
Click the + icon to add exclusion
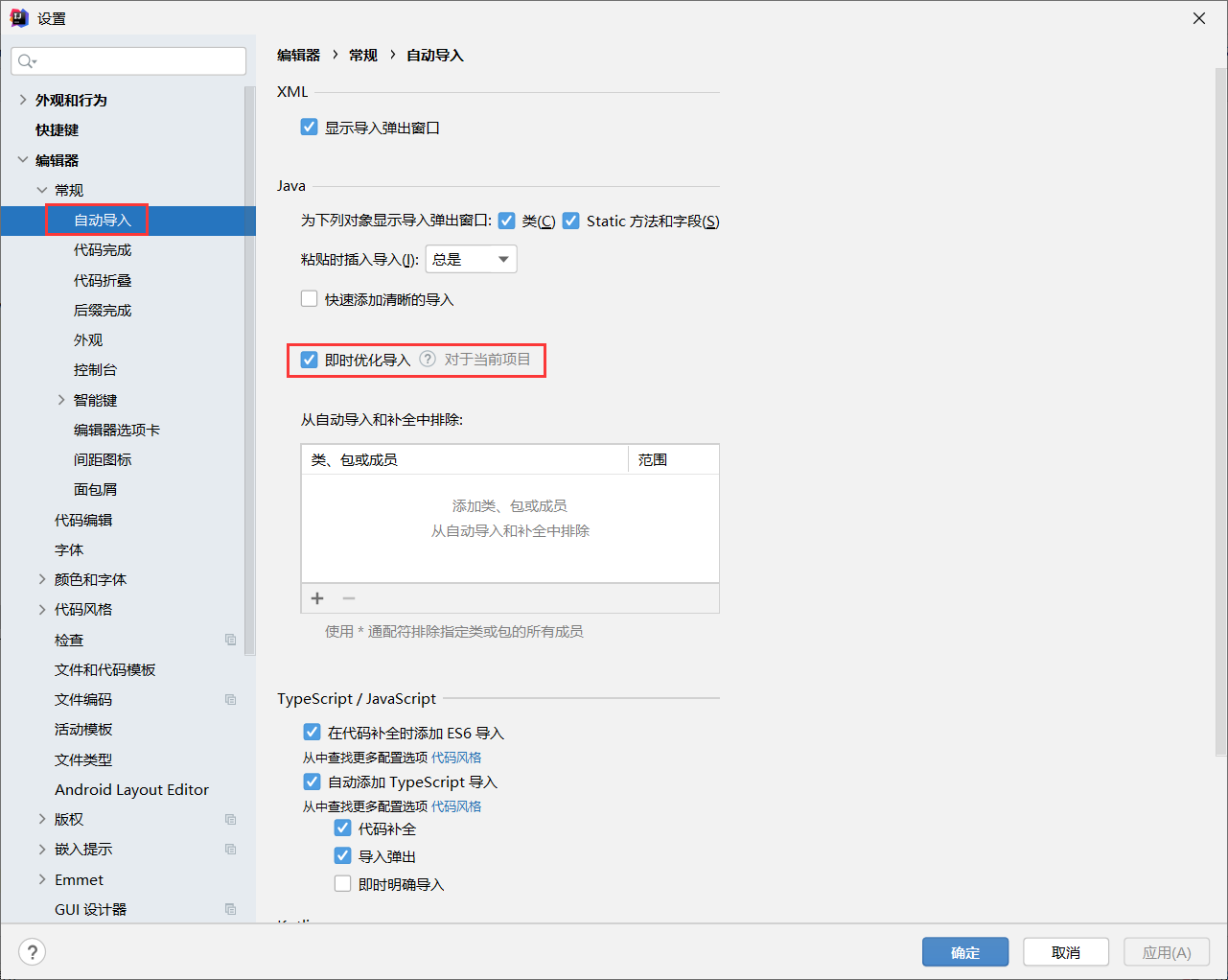(316, 597)
